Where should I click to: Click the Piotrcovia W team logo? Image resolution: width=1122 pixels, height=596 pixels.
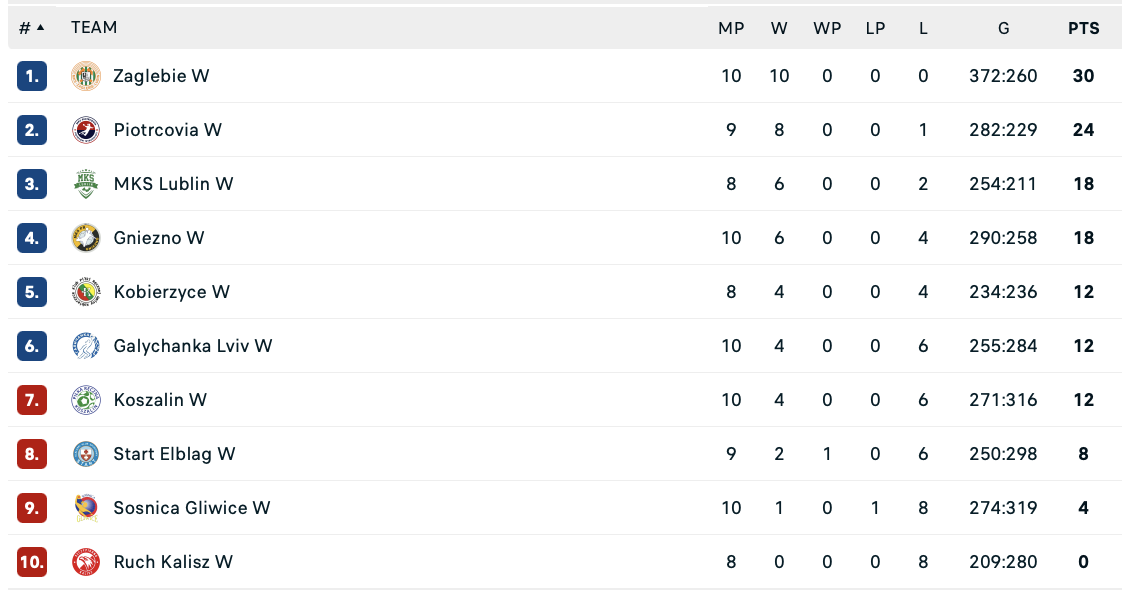[x=86, y=130]
